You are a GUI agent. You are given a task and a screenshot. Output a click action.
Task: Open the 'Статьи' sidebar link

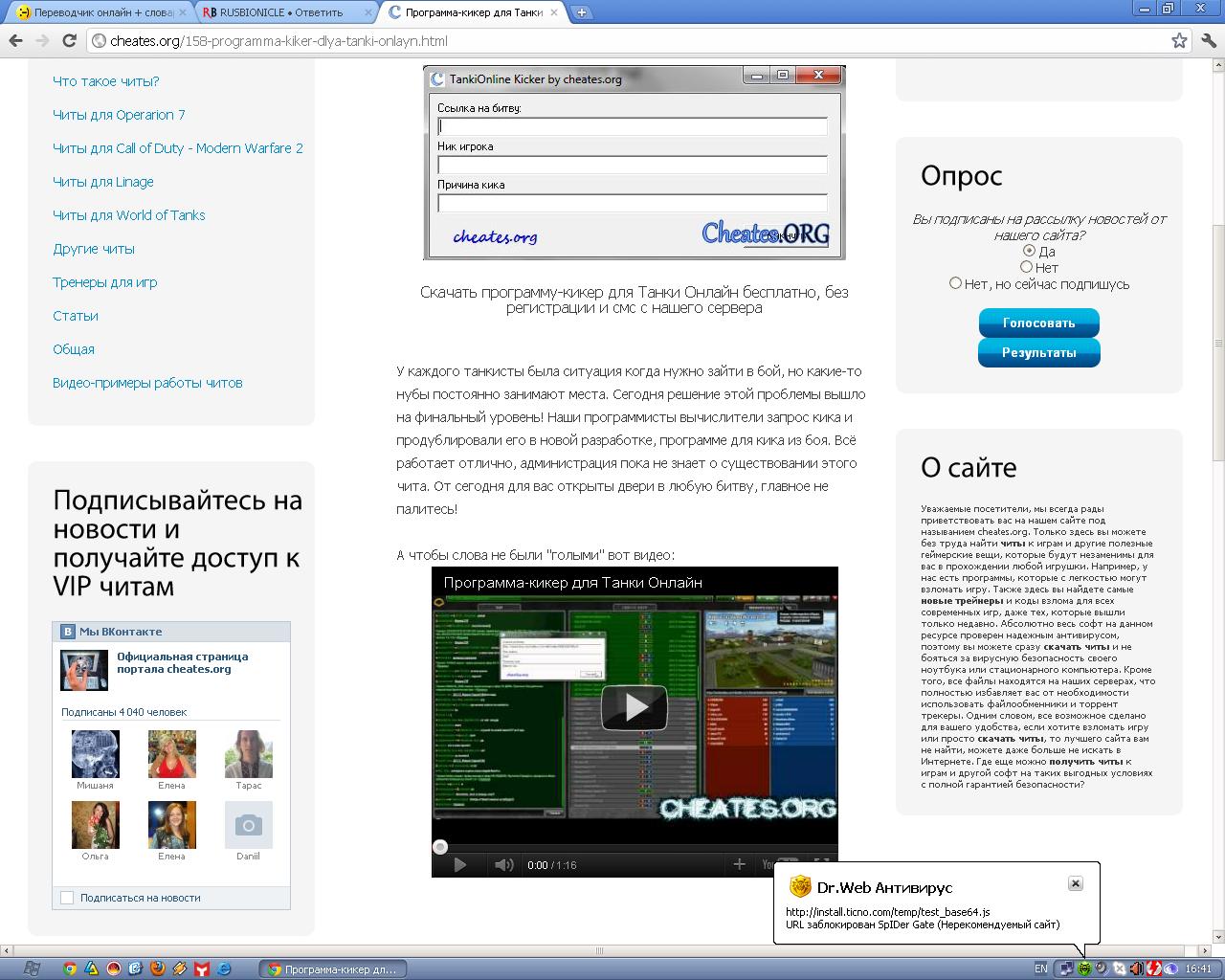(x=76, y=316)
